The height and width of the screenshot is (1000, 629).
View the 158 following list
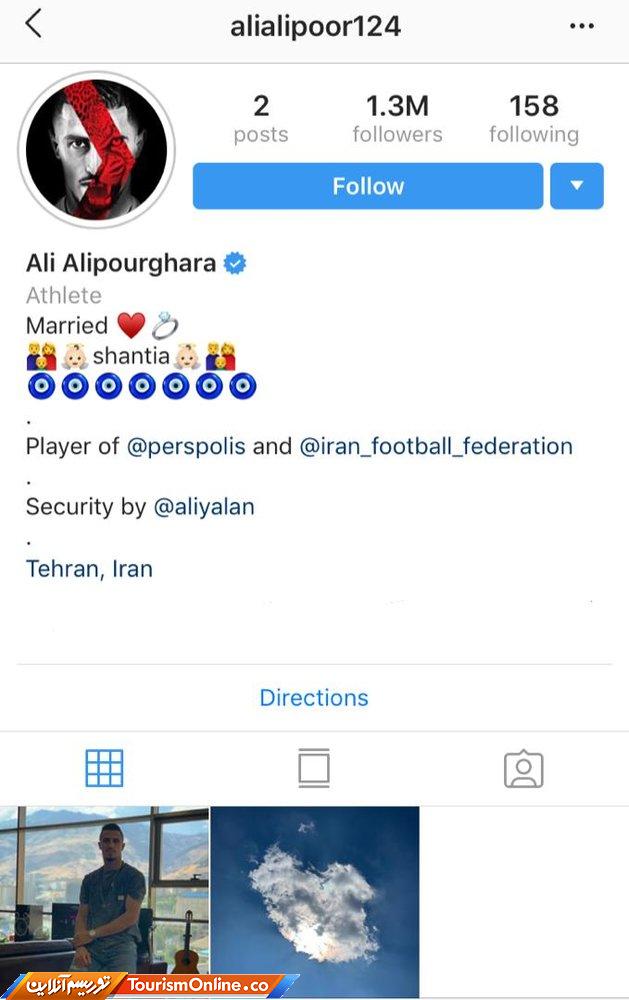(534, 119)
